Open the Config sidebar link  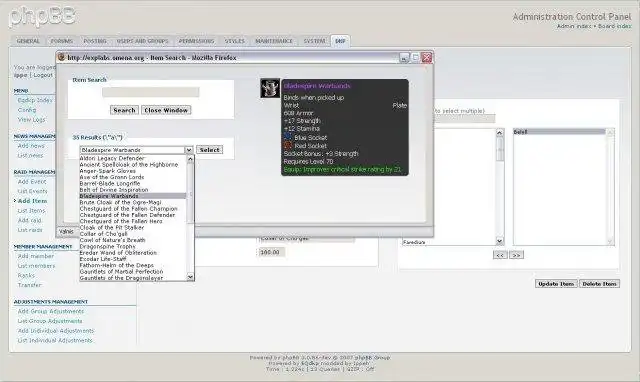[x=27, y=110]
